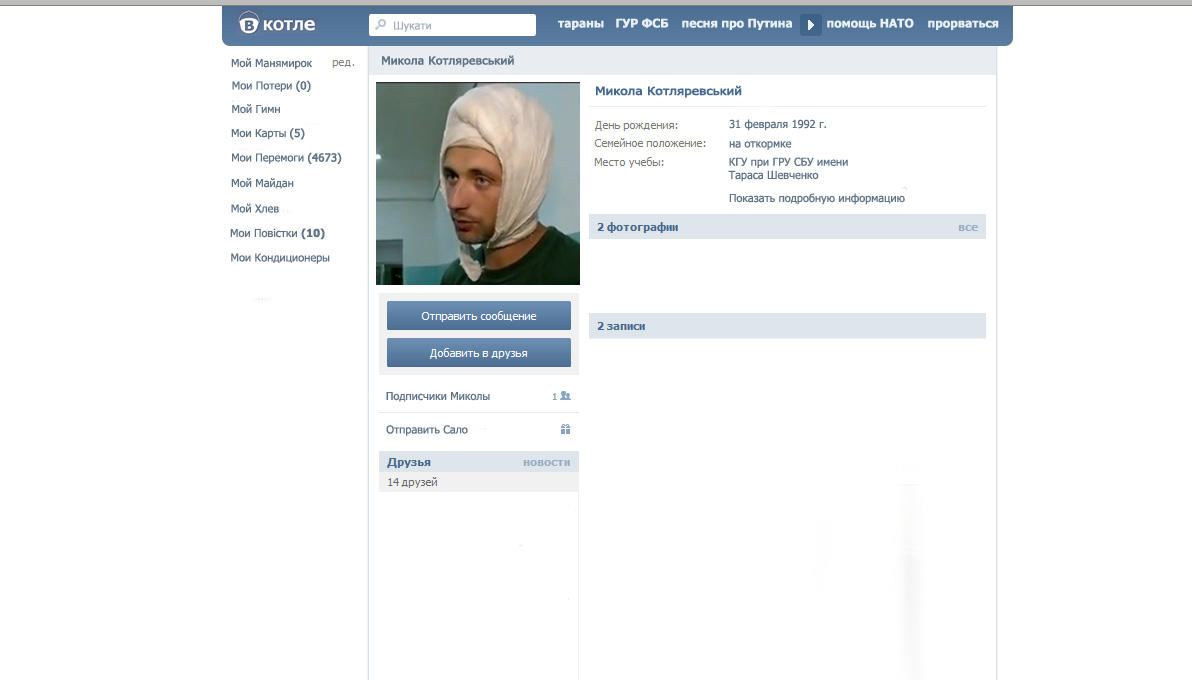Click the Отправить сообщение button

pos(479,316)
